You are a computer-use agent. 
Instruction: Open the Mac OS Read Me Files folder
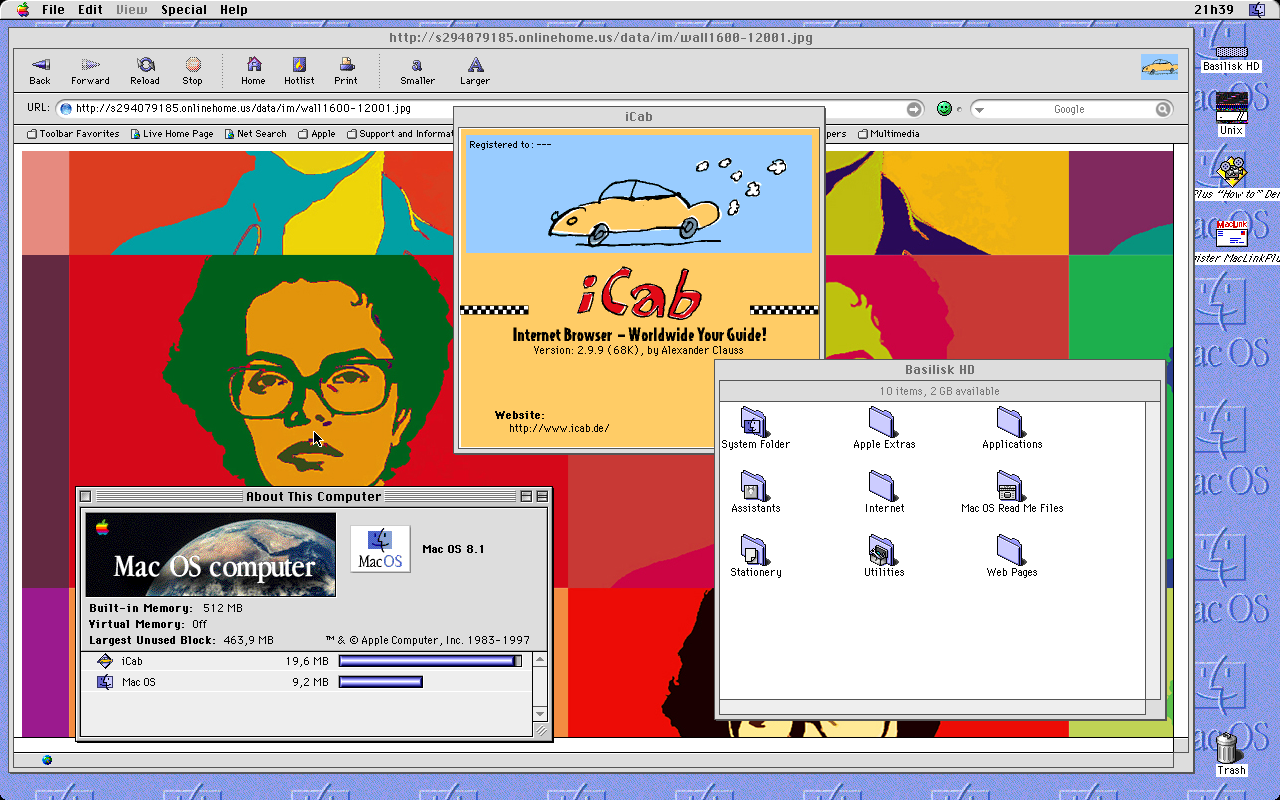click(1012, 492)
